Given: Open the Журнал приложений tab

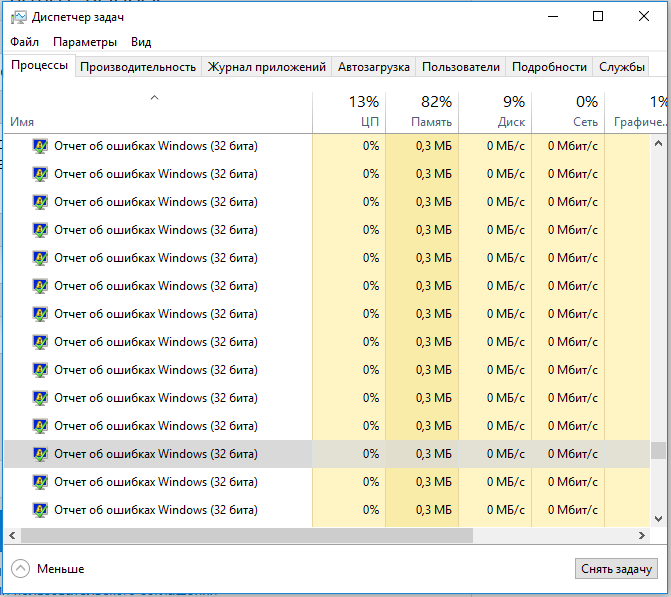Looking at the screenshot, I should click(x=267, y=67).
